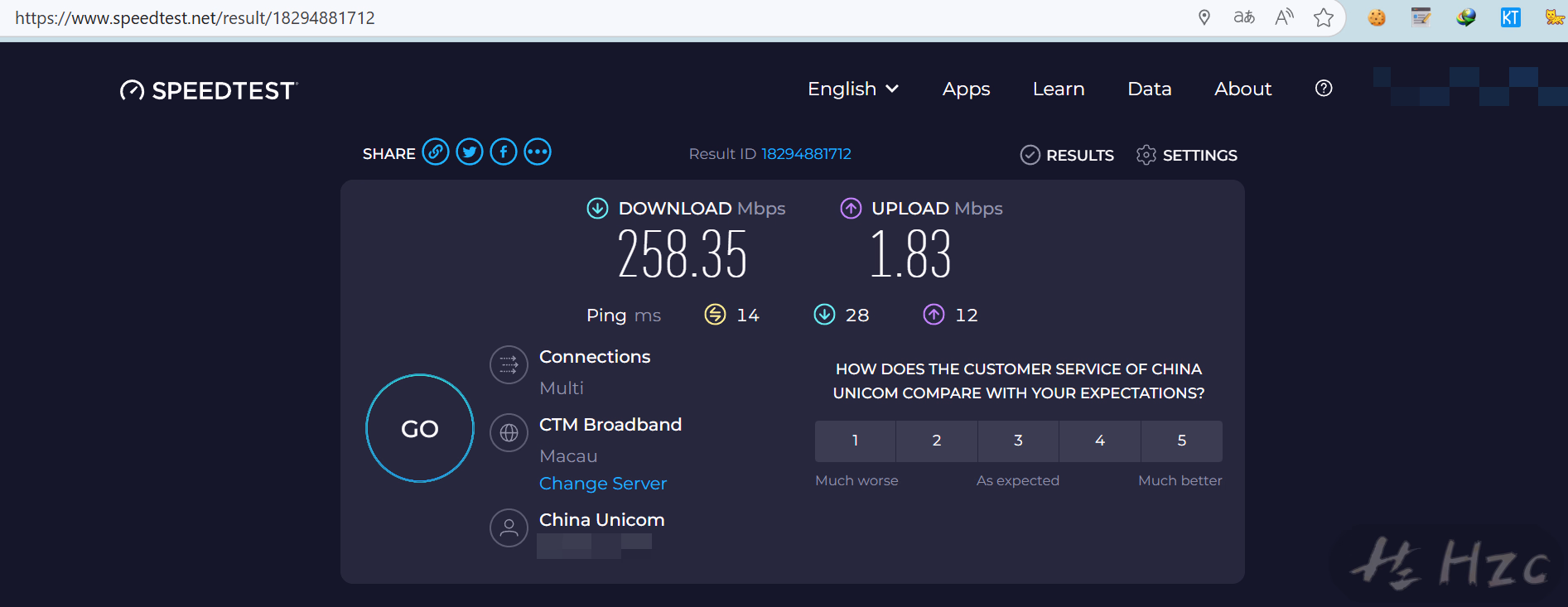
Task: Click the 'Much worse' scale caption
Action: [x=856, y=481]
